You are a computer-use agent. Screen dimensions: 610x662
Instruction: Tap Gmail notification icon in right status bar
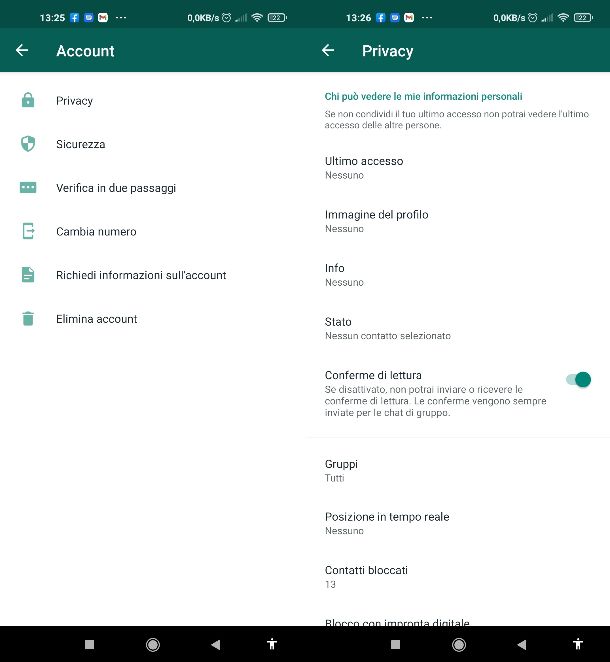[409, 18]
